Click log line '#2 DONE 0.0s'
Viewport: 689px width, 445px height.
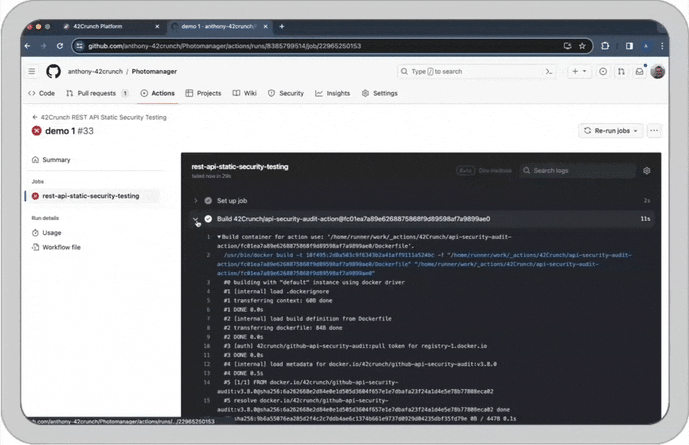tap(243, 337)
